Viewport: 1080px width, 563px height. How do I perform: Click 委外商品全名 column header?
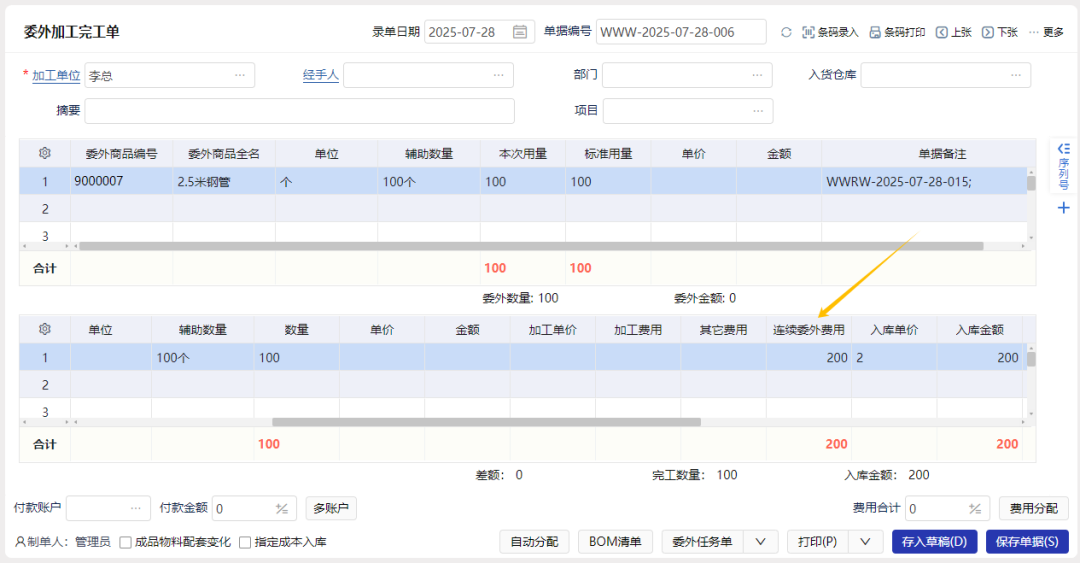[224, 154]
